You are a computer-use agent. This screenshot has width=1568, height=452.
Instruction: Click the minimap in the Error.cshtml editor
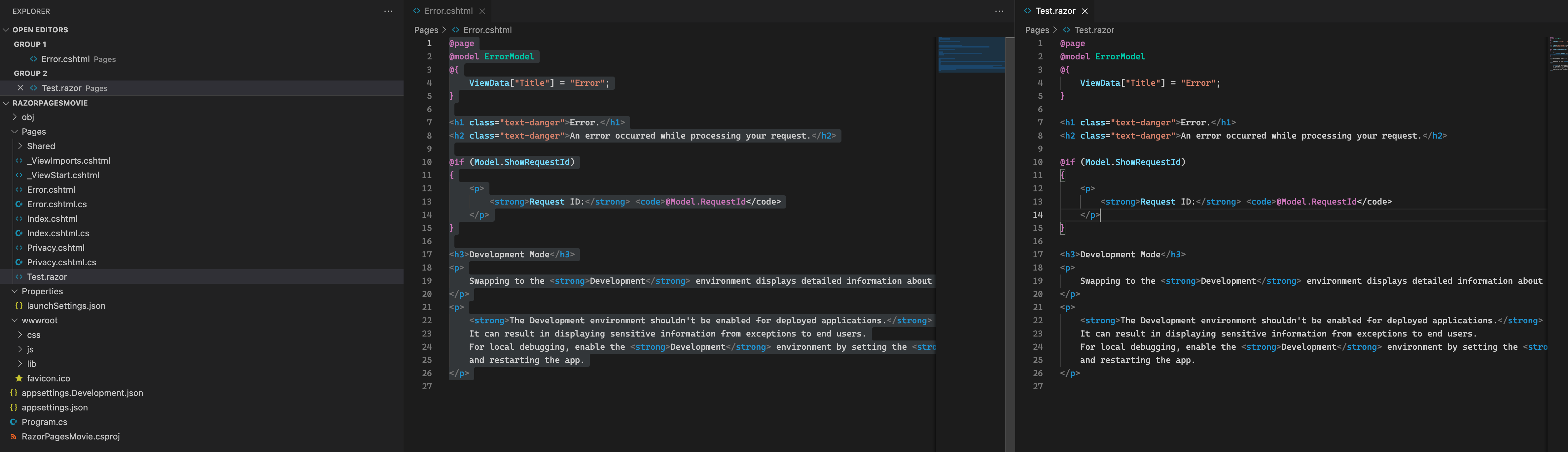[972, 55]
